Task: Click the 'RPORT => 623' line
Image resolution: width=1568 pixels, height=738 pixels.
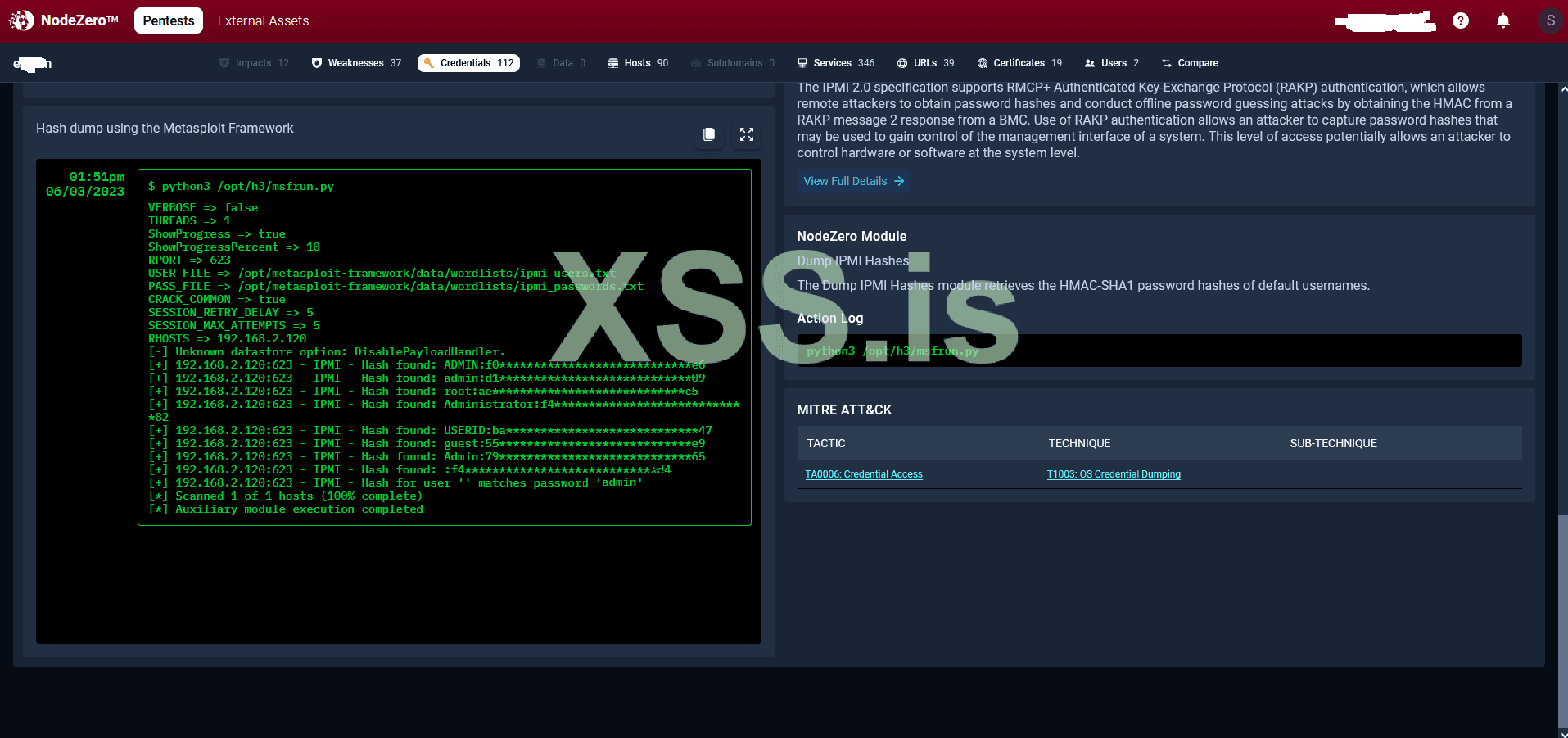Action: (x=190, y=260)
